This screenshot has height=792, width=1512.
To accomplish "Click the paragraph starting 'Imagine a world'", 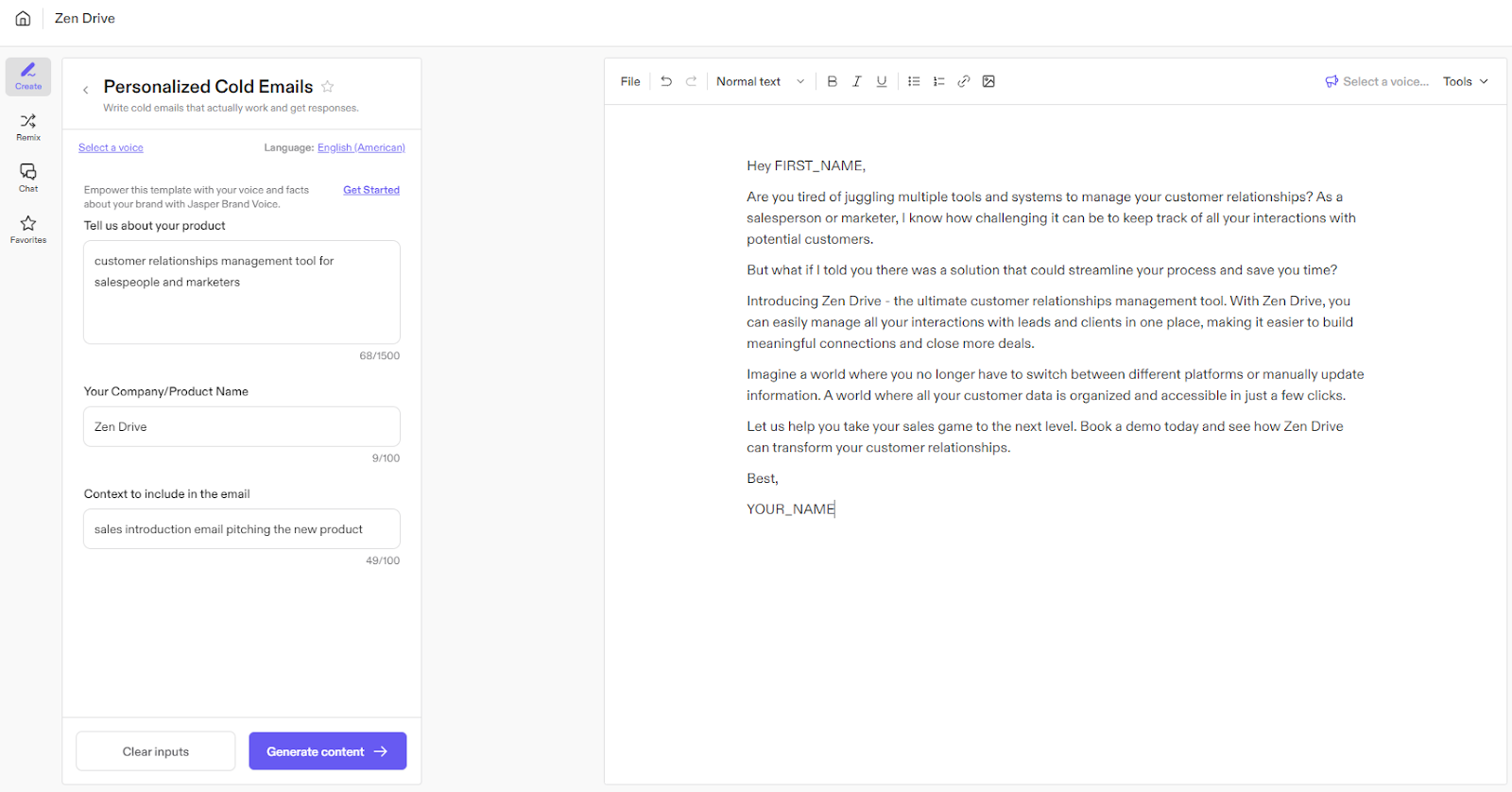I will (1056, 385).
